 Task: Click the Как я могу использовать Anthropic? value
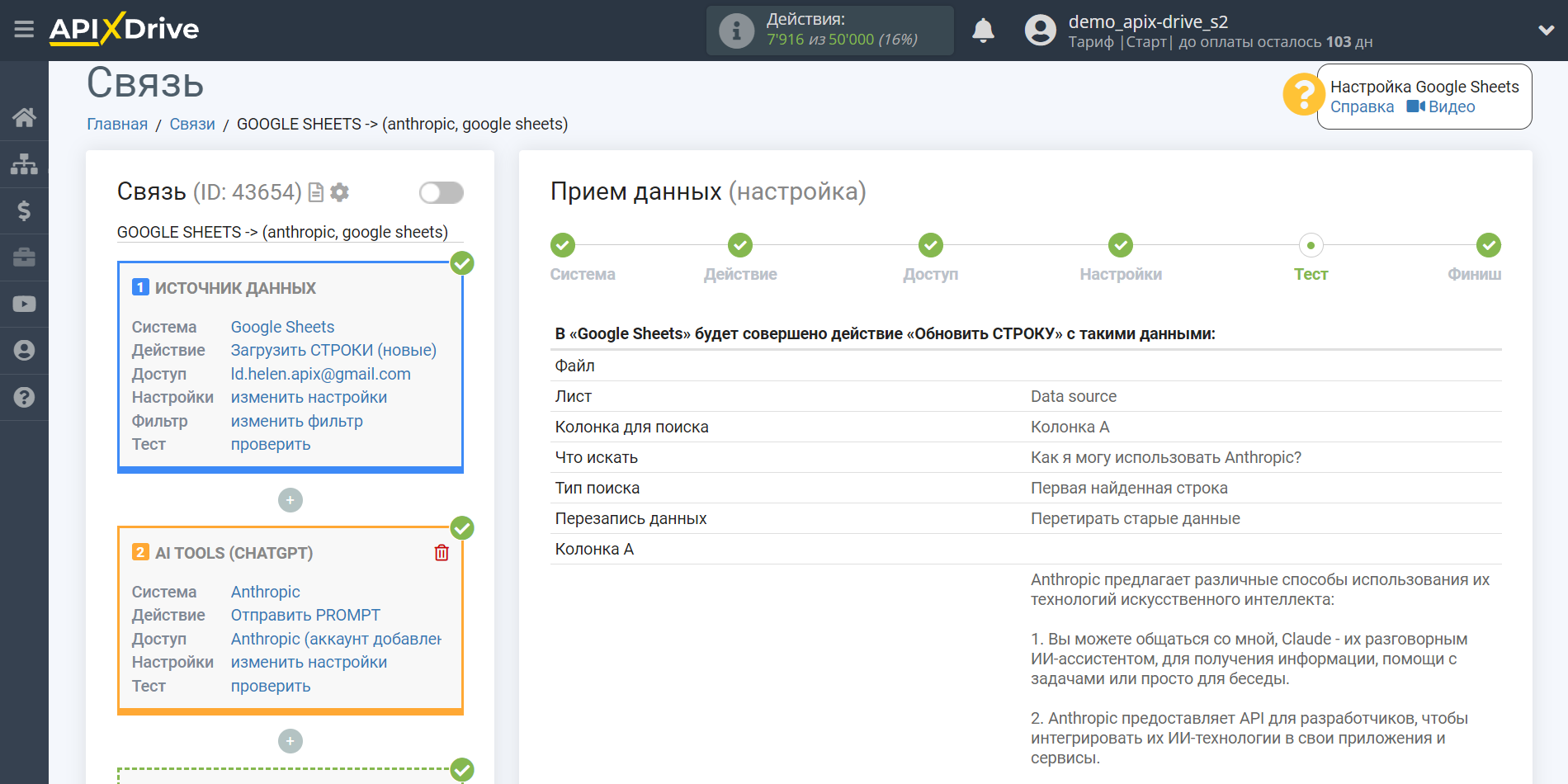[1166, 458]
